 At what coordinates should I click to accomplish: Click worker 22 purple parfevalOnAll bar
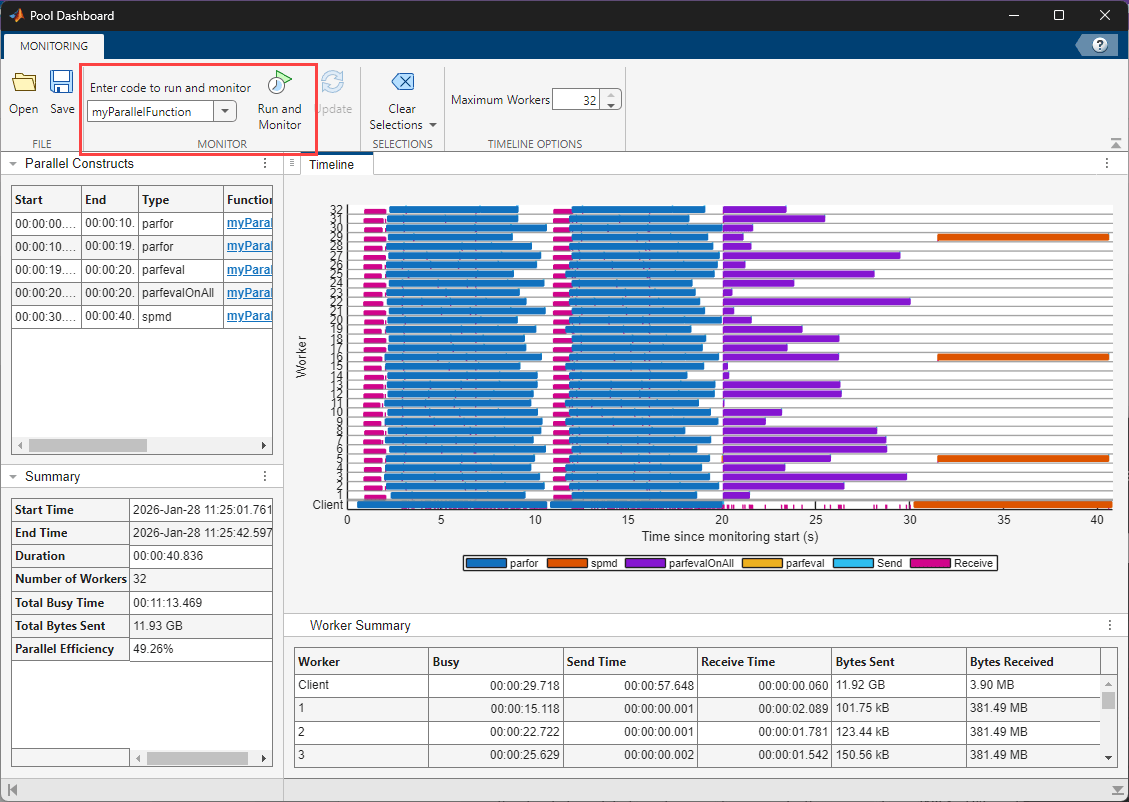pyautogui.click(x=817, y=302)
